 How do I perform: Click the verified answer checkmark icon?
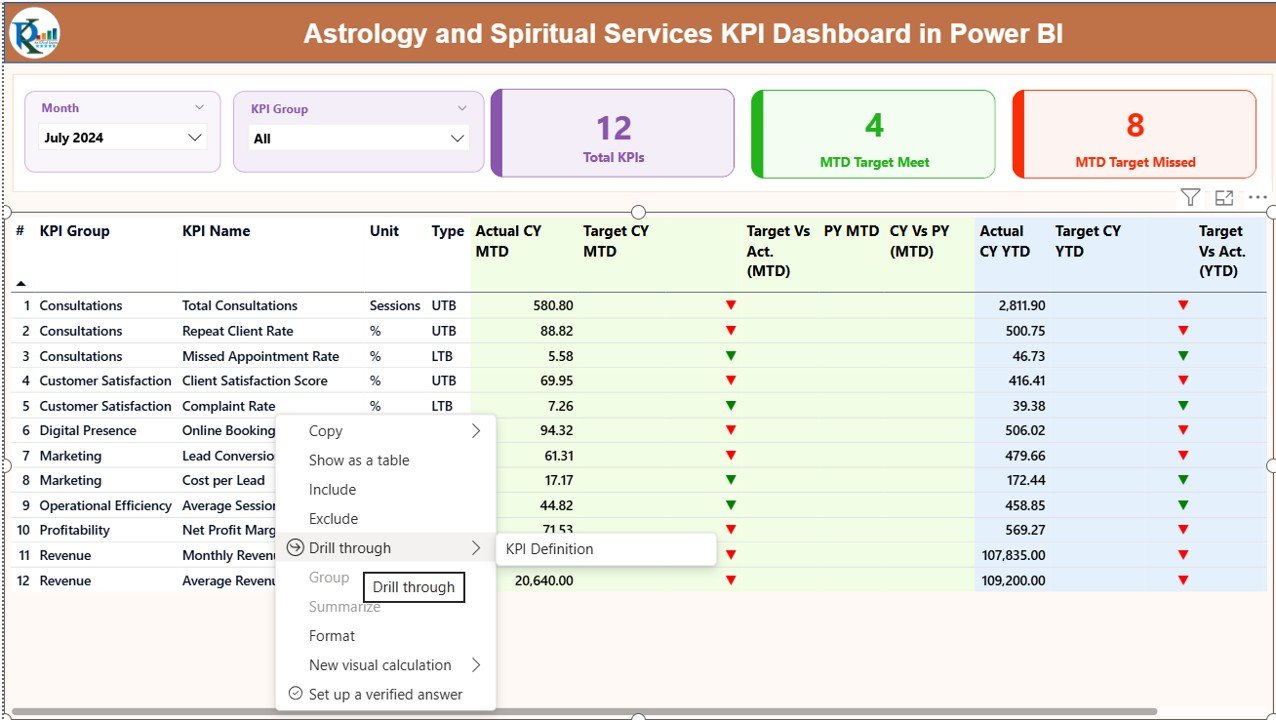pos(295,694)
